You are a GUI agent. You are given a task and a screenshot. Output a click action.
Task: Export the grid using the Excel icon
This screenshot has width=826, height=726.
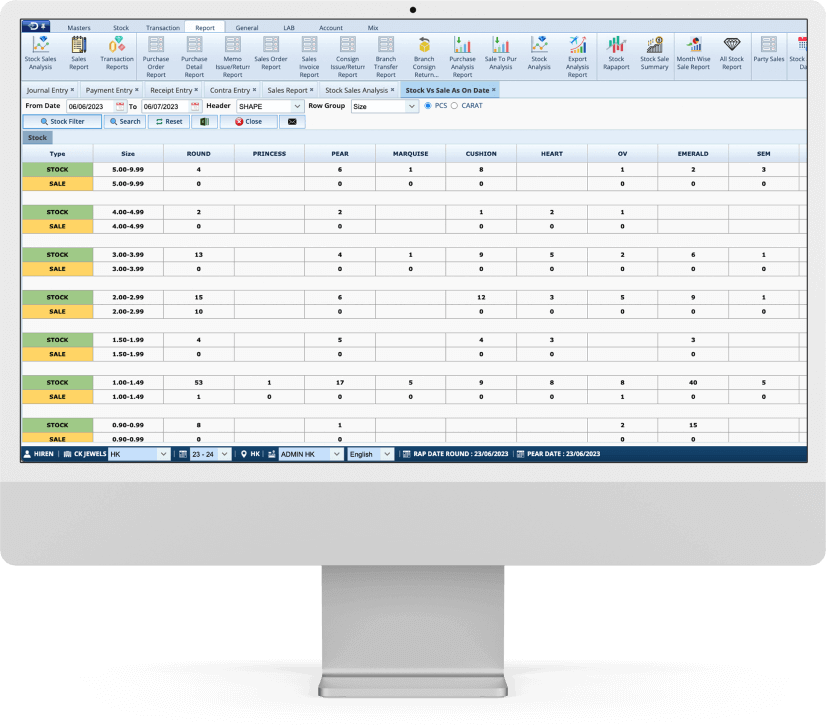click(x=204, y=121)
